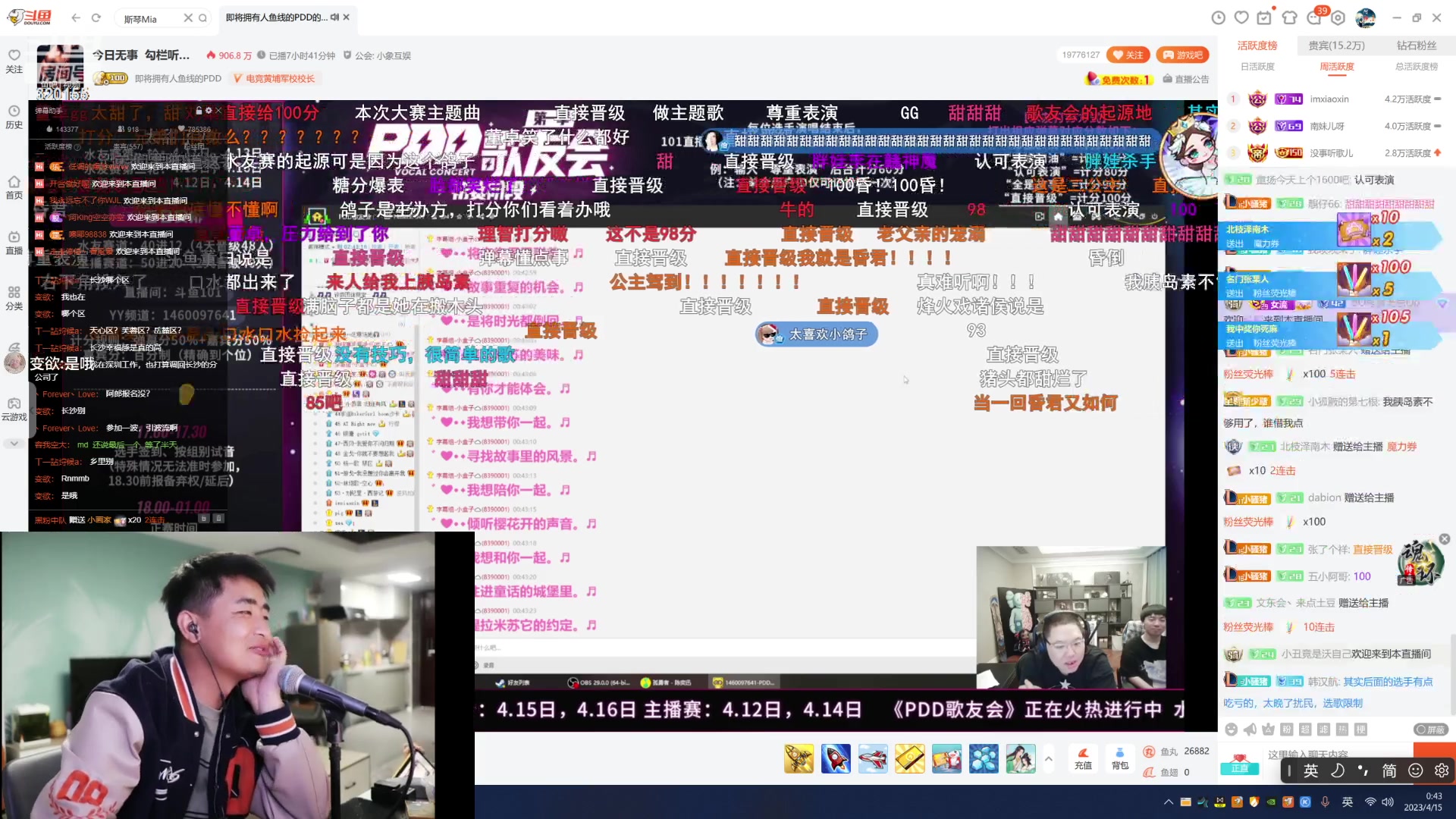Switch to 钻石粉丝 tab
The height and width of the screenshot is (819, 1456).
[1417, 45]
